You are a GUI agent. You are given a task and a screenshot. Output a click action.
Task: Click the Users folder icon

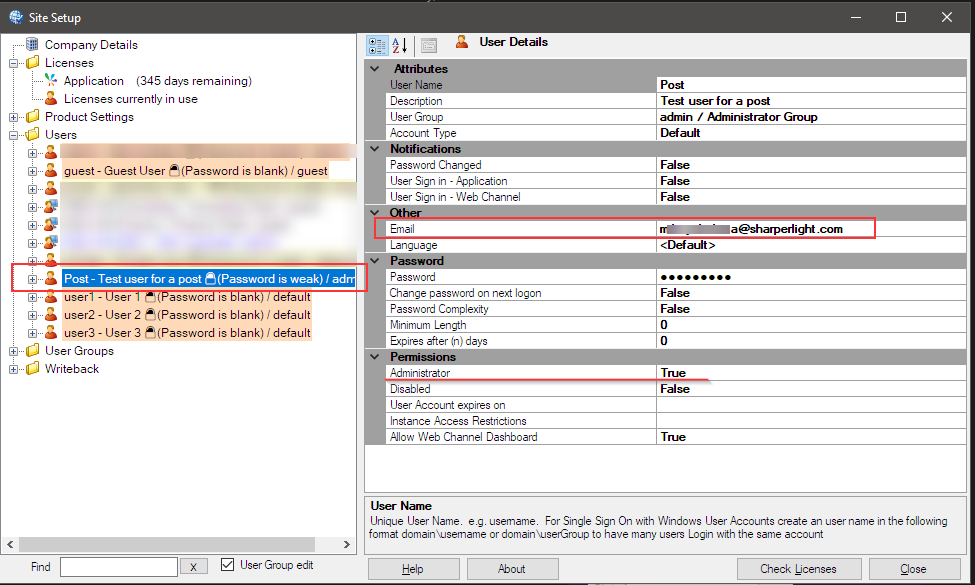(33, 134)
